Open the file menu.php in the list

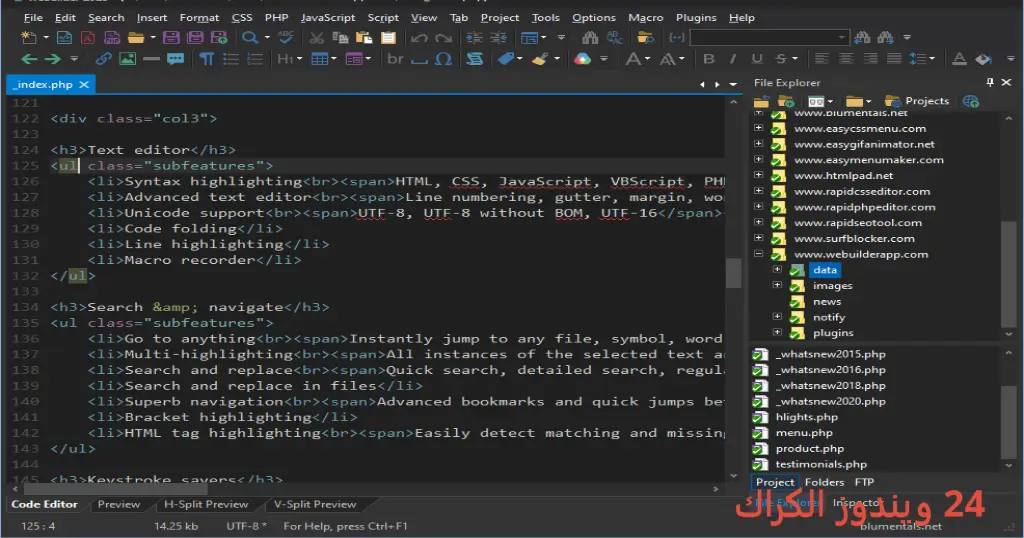804,432
